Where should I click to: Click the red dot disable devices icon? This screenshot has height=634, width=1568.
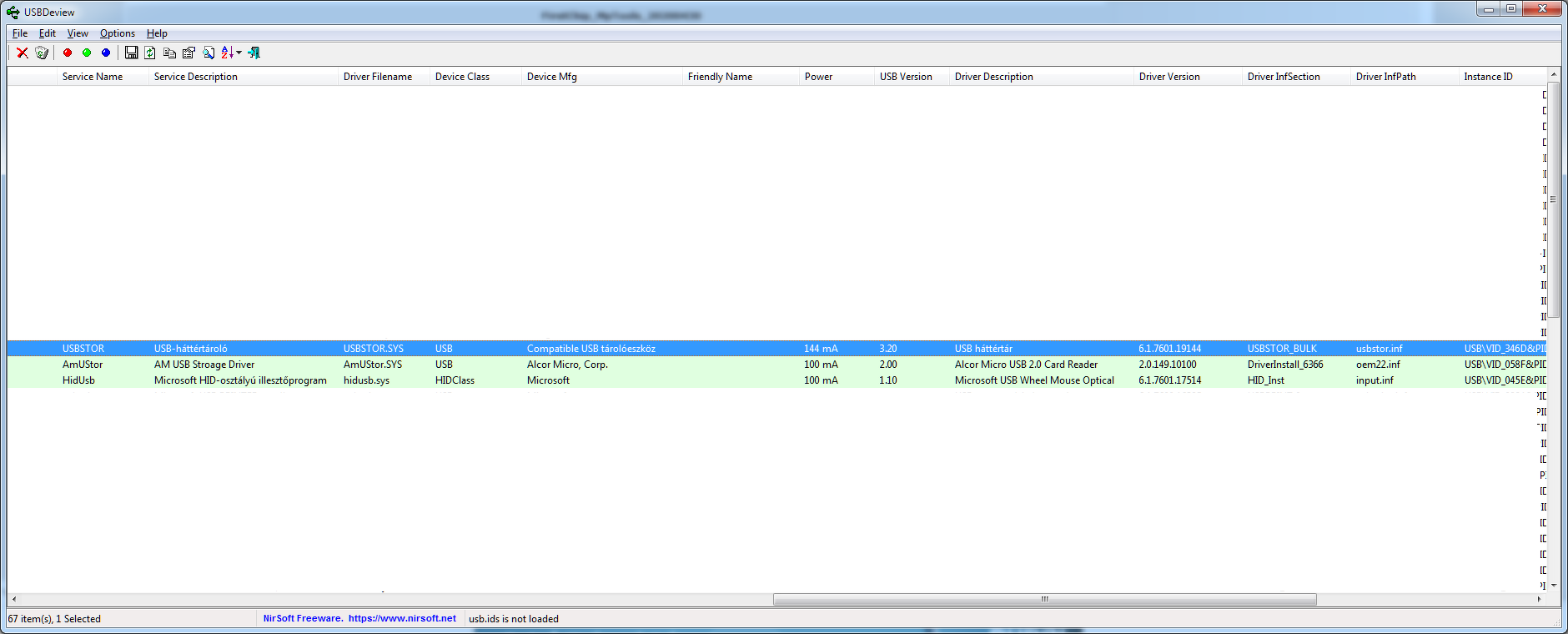pos(68,53)
